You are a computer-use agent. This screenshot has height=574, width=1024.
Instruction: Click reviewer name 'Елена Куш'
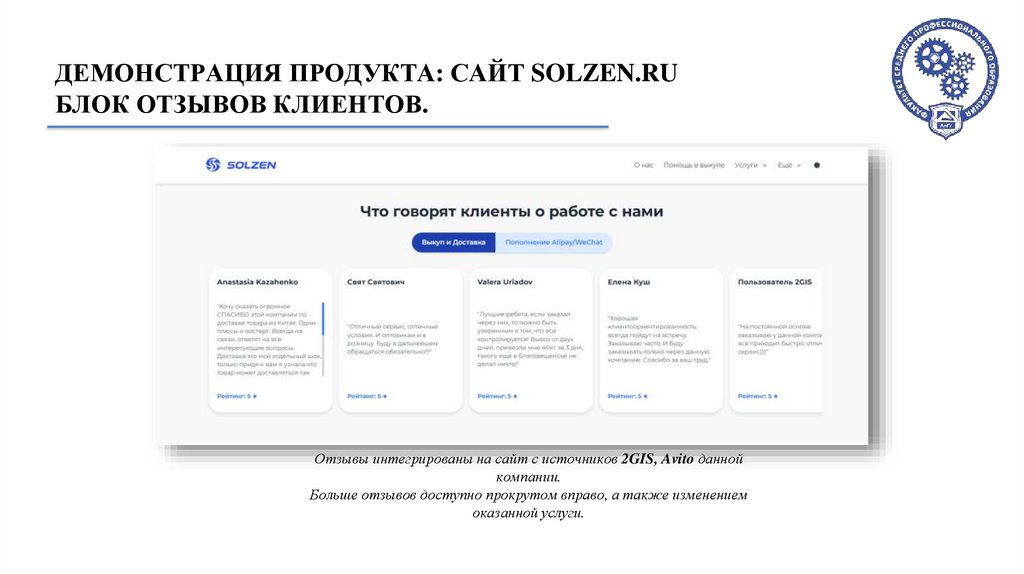pos(629,282)
